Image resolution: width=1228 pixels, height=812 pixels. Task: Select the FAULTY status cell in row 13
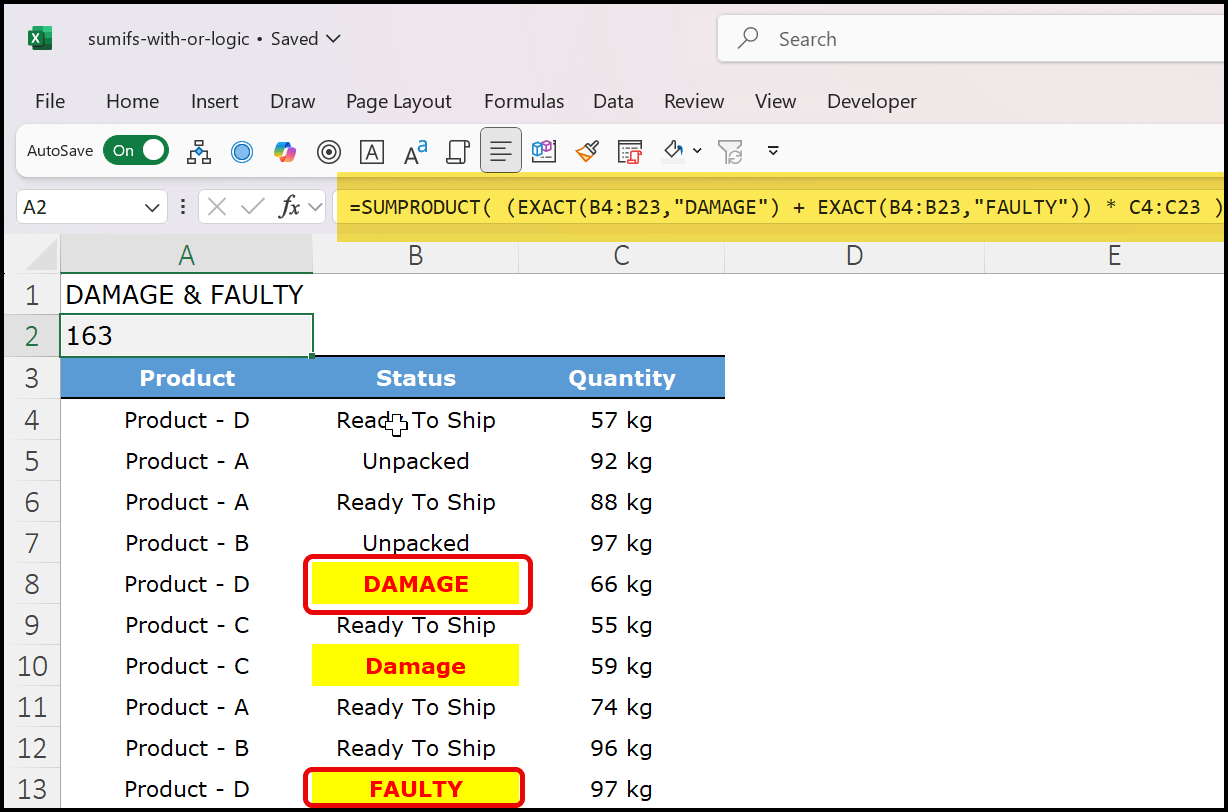415,789
